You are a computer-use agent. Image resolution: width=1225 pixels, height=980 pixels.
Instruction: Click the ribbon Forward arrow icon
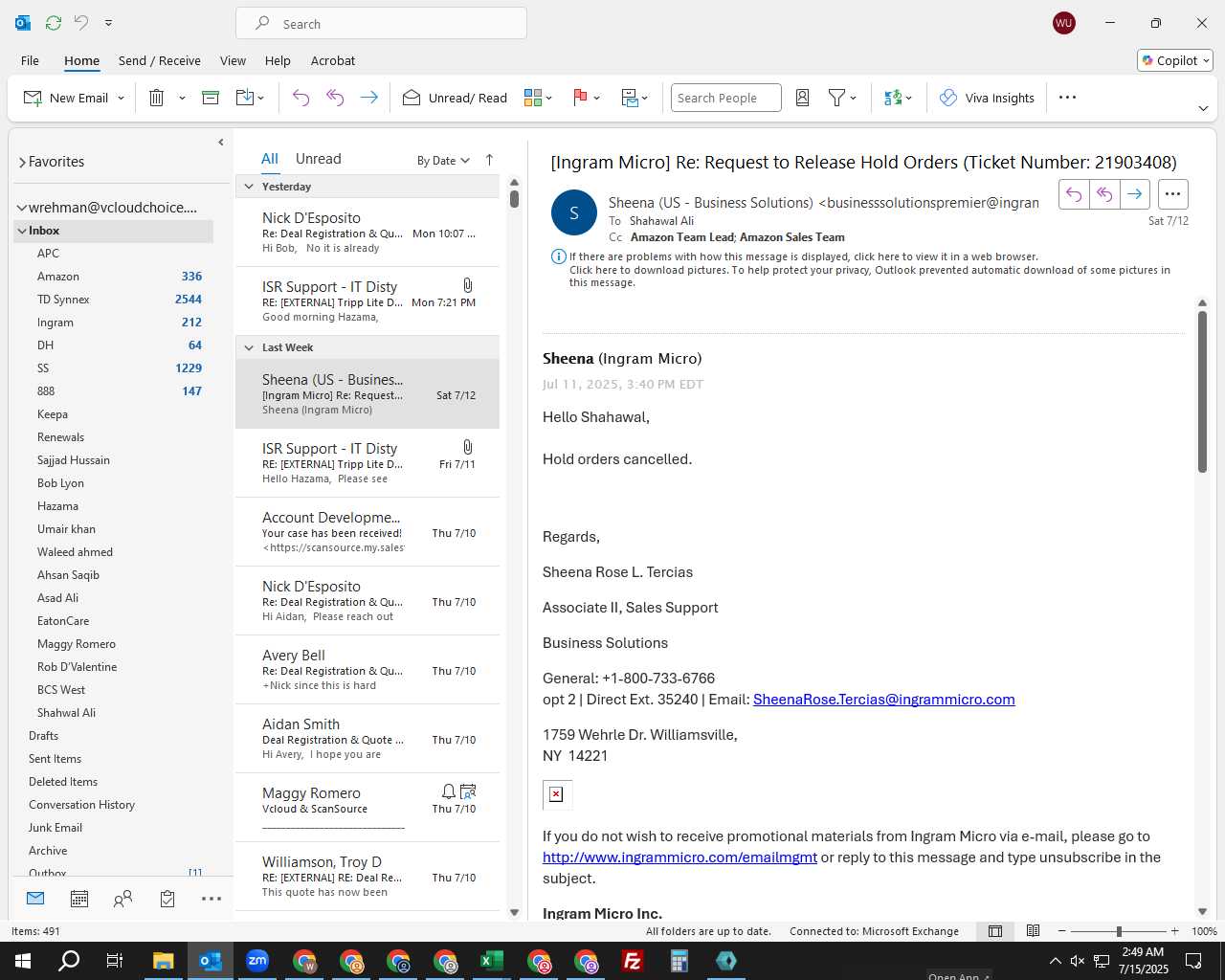click(368, 98)
